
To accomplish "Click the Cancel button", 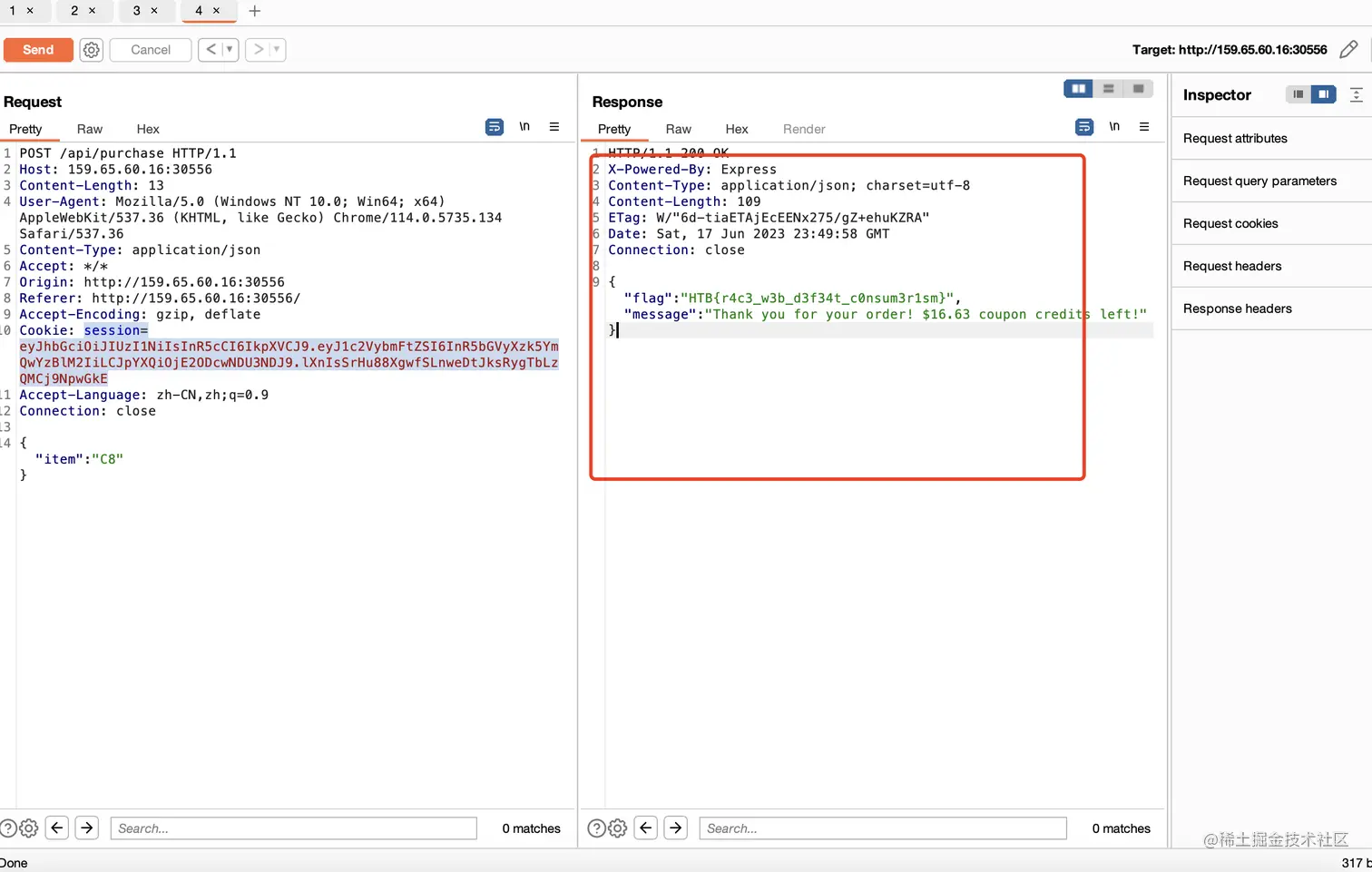I will (x=151, y=50).
